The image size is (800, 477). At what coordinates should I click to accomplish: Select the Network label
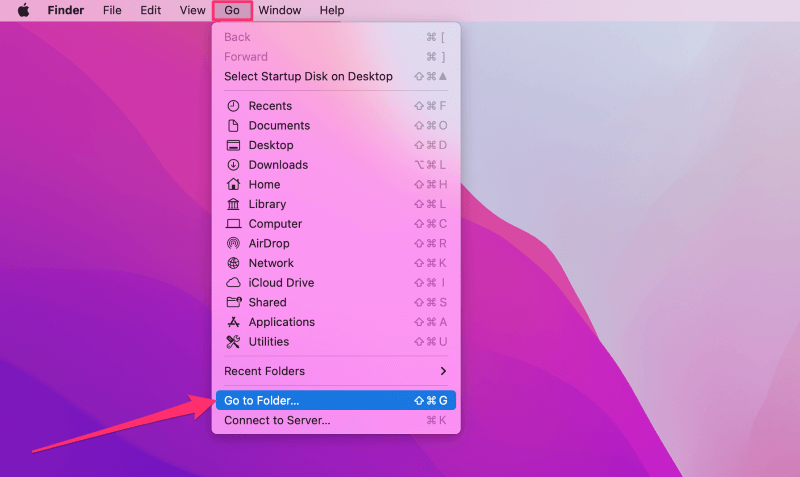pyautogui.click(x=271, y=263)
